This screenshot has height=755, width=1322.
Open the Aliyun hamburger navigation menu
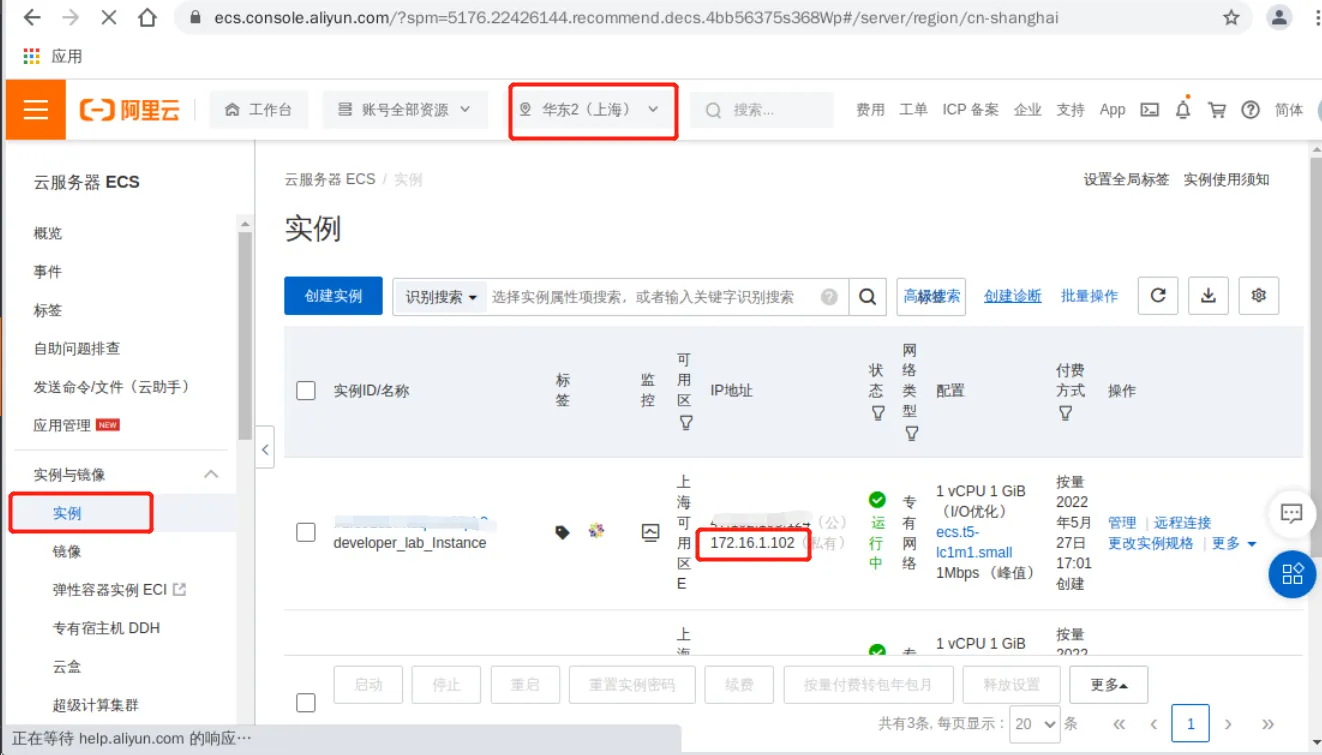click(x=36, y=110)
